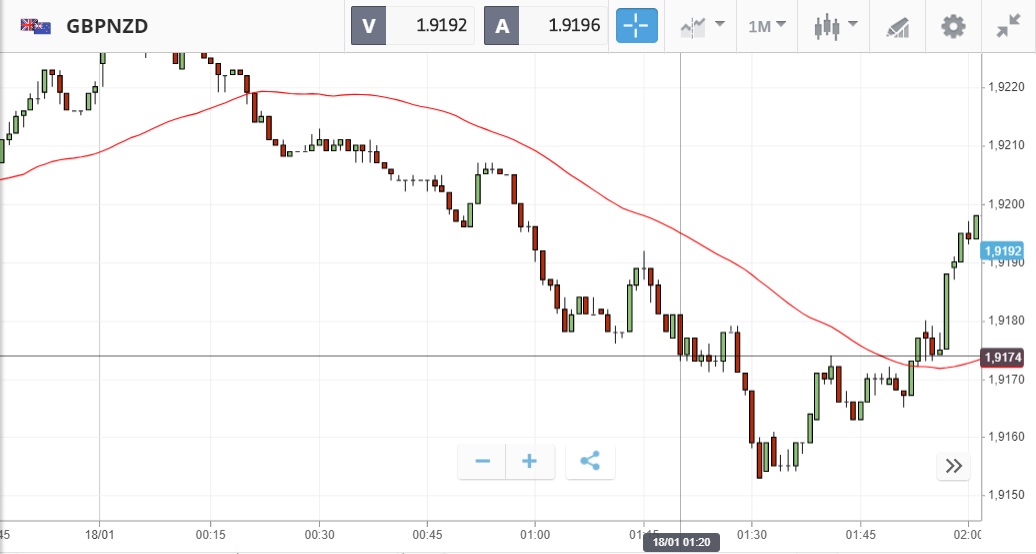Zoom out with the minus button

click(483, 461)
